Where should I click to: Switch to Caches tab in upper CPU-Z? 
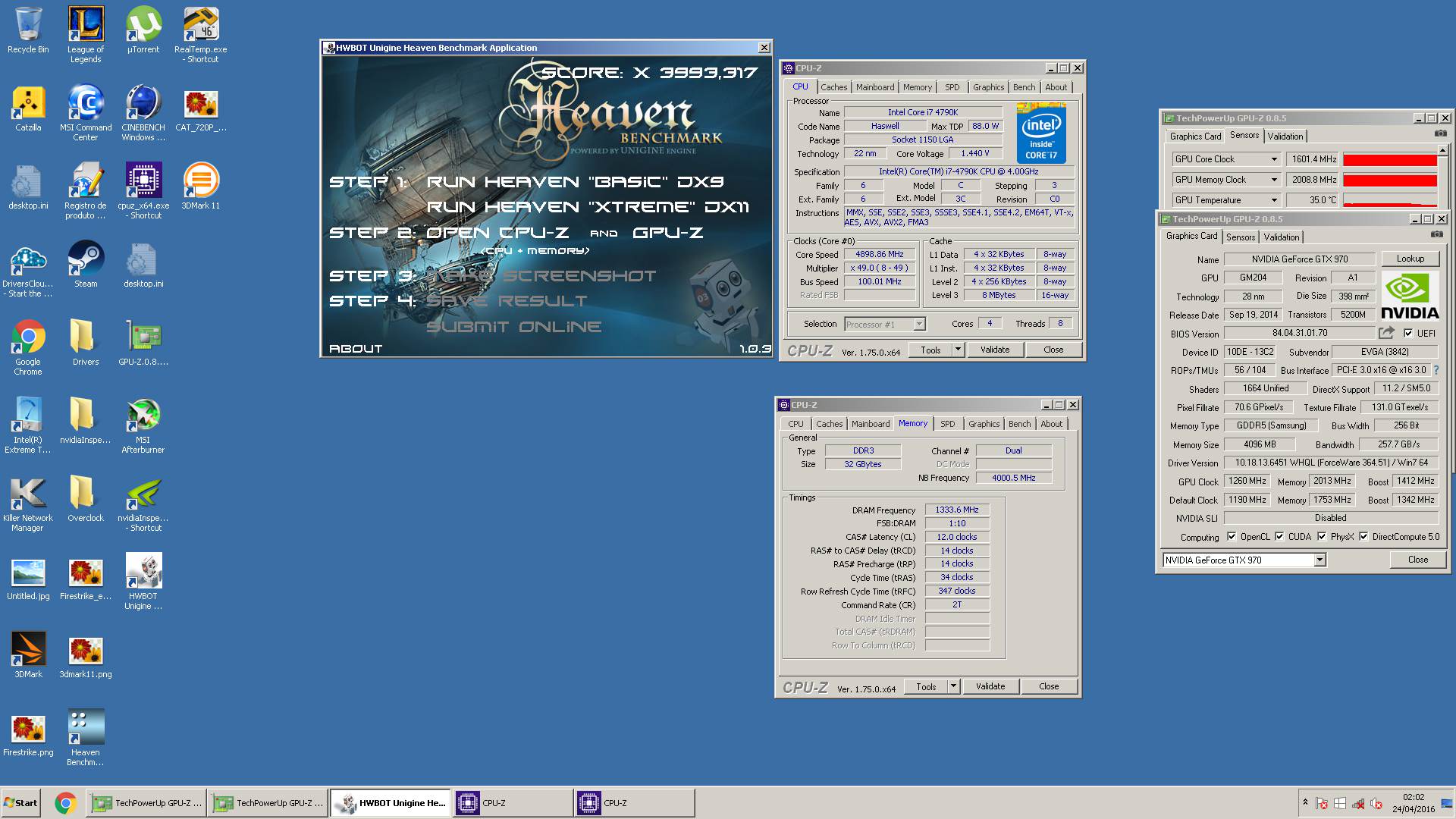833,87
